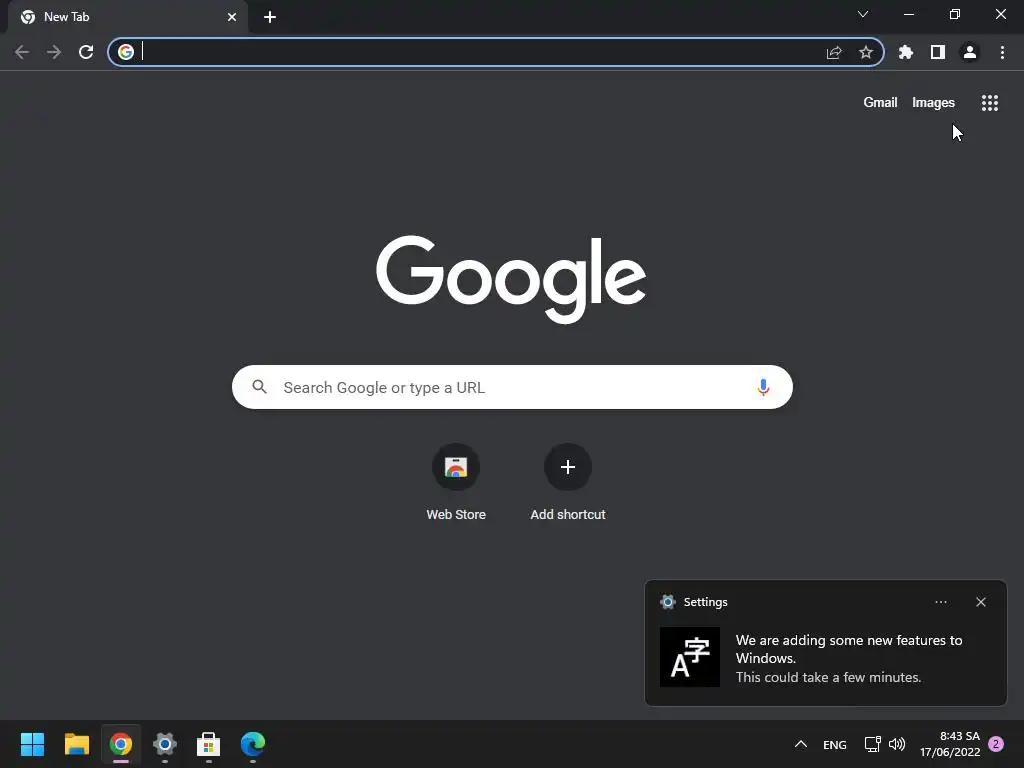Click the Google icon in address bar
The height and width of the screenshot is (768, 1024).
126,52
